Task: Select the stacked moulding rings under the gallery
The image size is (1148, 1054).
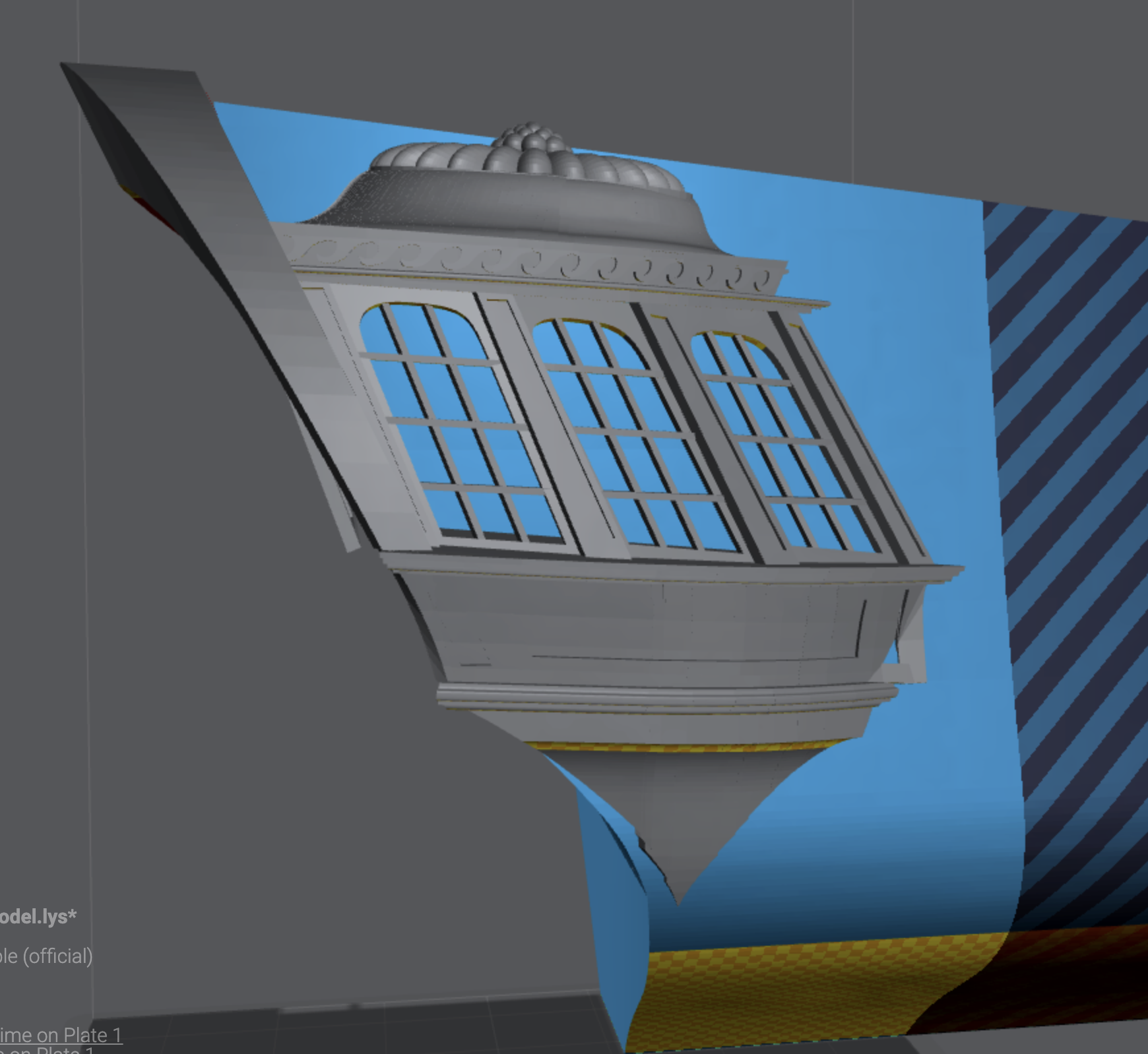Action: 666,699
